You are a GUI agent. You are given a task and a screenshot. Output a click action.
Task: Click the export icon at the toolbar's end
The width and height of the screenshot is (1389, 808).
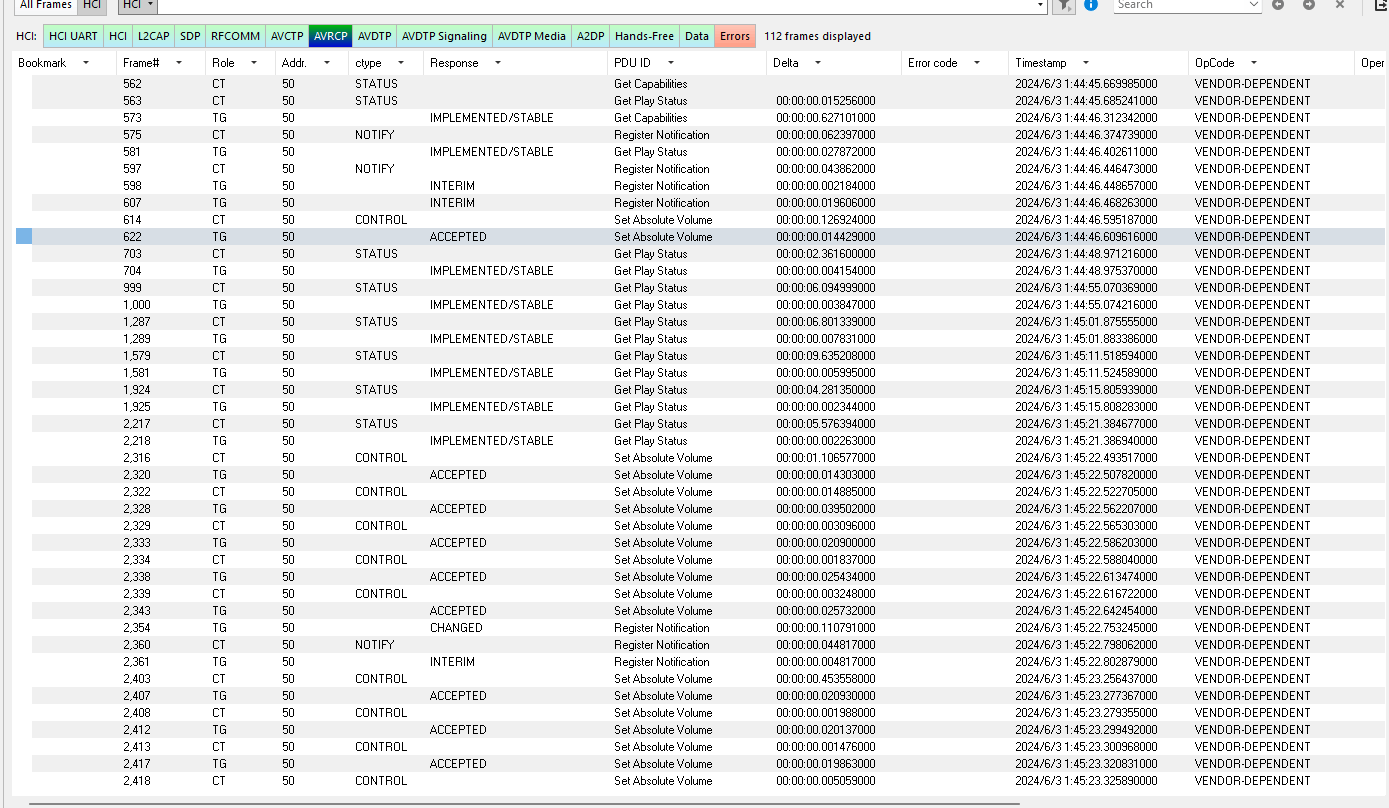pos(1381,4)
